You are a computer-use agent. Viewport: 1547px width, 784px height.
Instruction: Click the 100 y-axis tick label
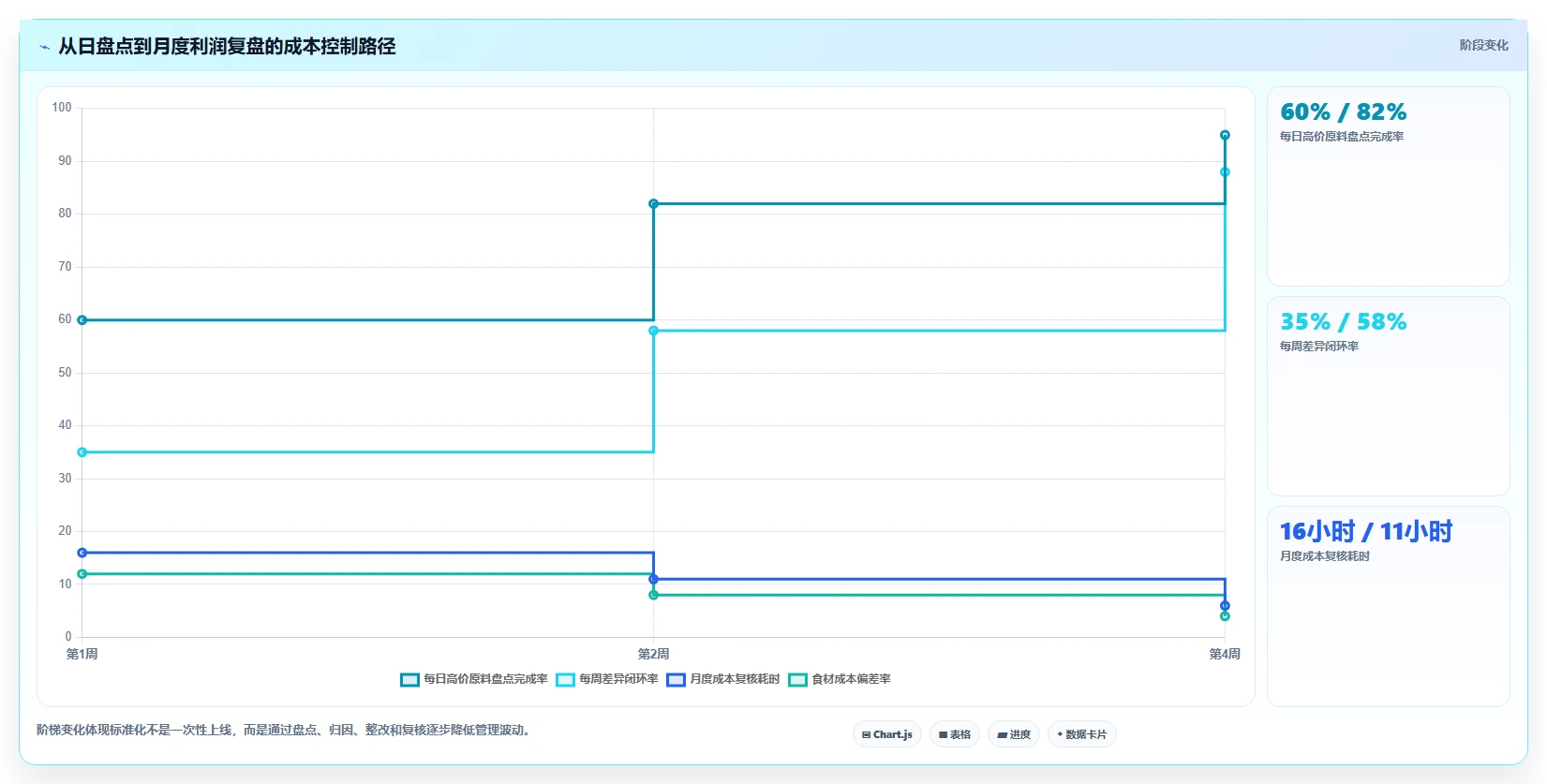click(x=62, y=108)
